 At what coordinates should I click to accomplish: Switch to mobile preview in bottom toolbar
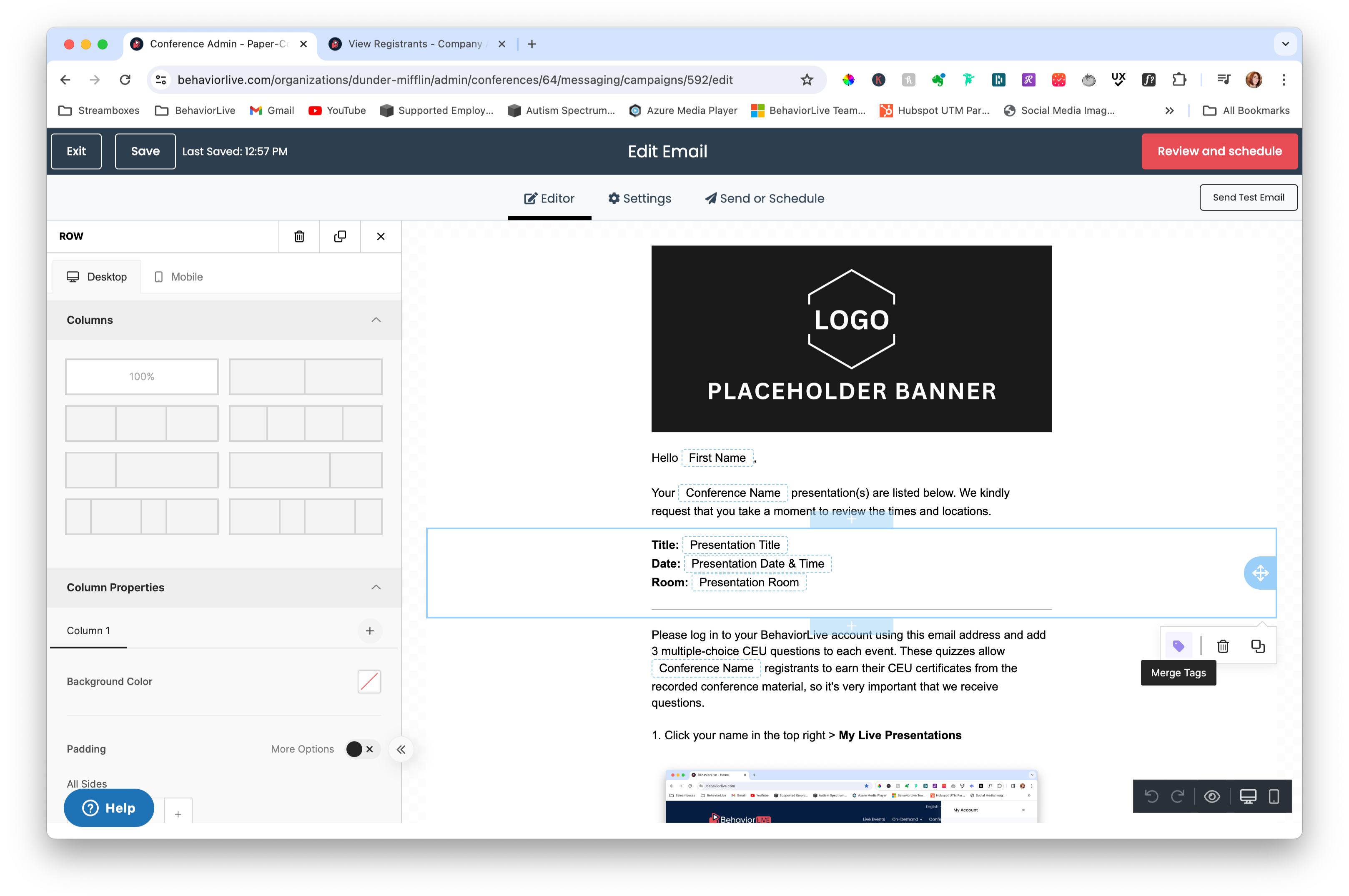click(x=1274, y=796)
